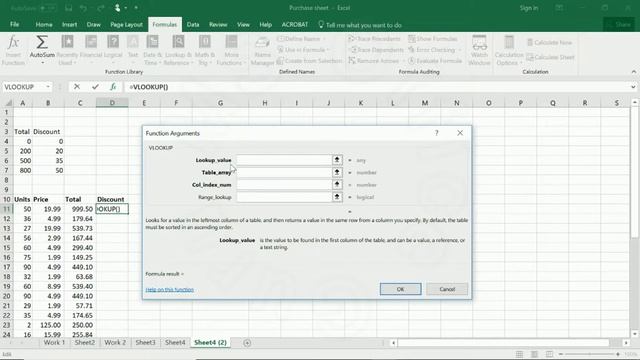Click the formula bar fx insert function icon
Image resolution: width=640 pixels, height=360 pixels.
point(113,87)
